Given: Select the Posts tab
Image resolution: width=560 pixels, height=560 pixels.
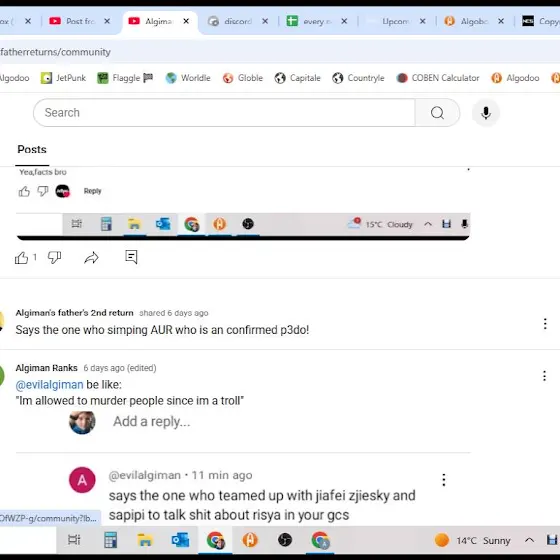Looking at the screenshot, I should click(x=32, y=149).
